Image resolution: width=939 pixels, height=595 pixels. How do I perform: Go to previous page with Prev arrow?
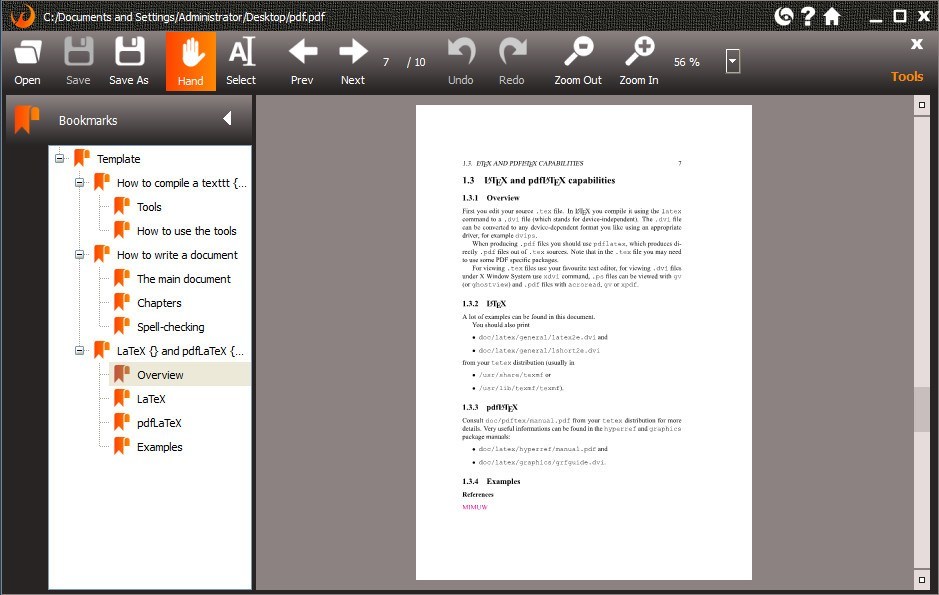point(302,61)
